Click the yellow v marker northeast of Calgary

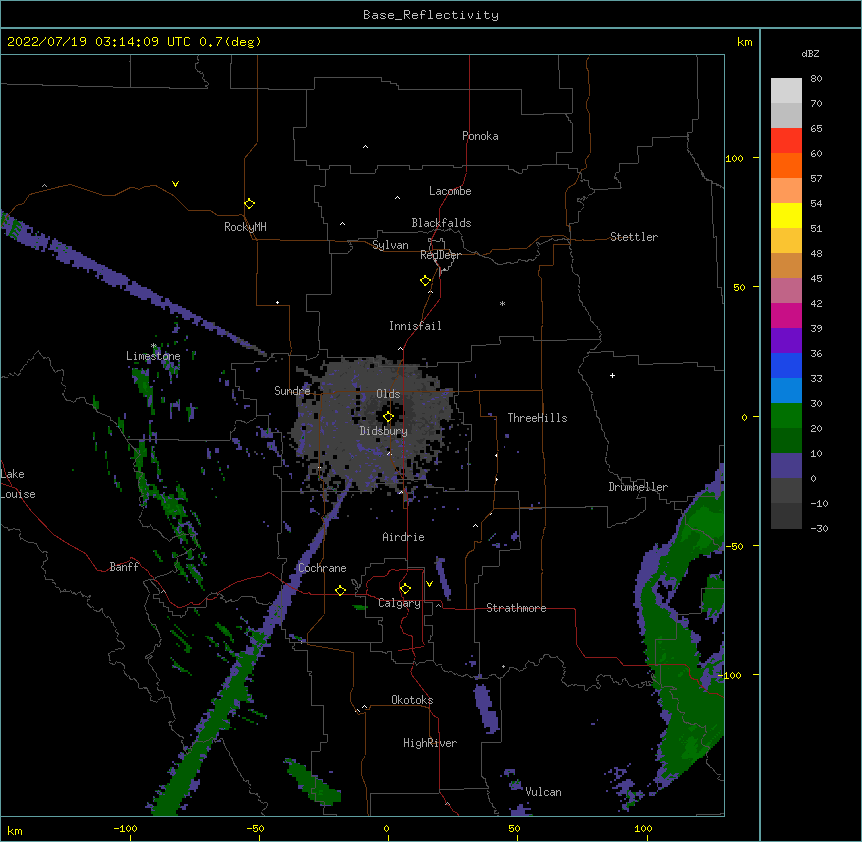[x=429, y=584]
